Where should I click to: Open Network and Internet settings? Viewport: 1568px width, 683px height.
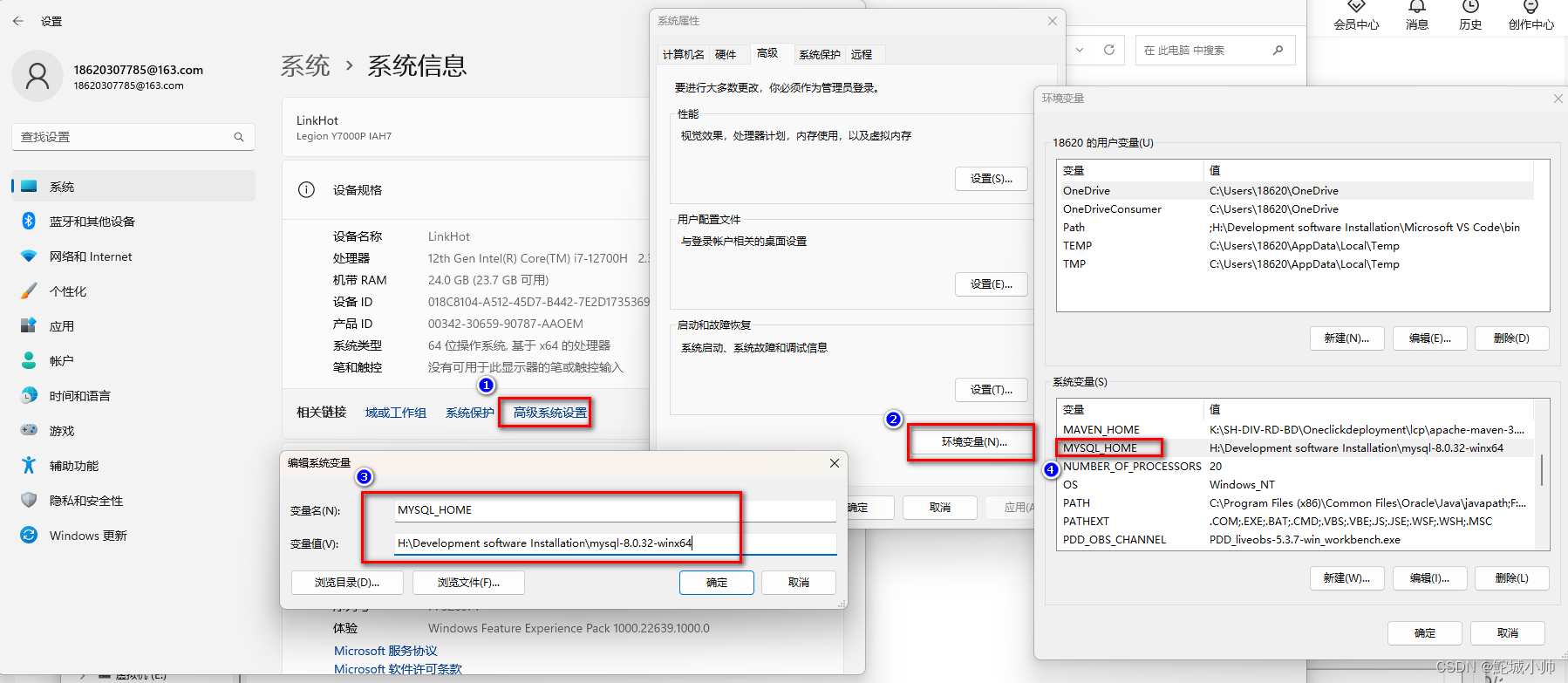click(x=133, y=256)
